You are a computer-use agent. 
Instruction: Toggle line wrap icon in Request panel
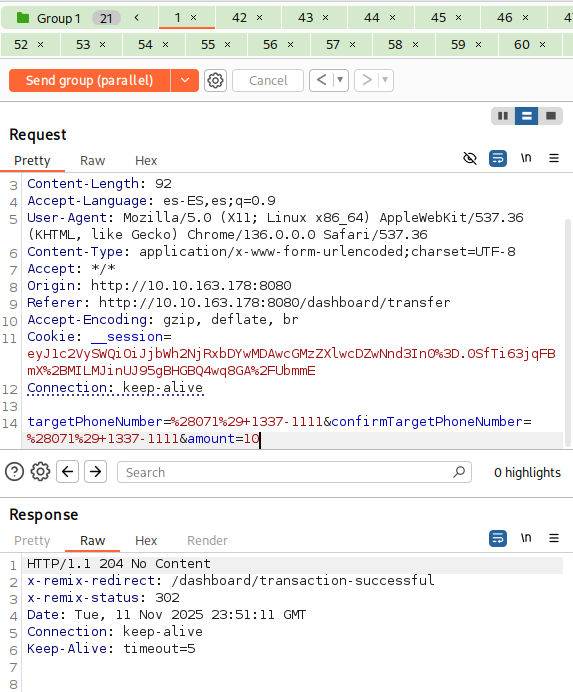498,158
